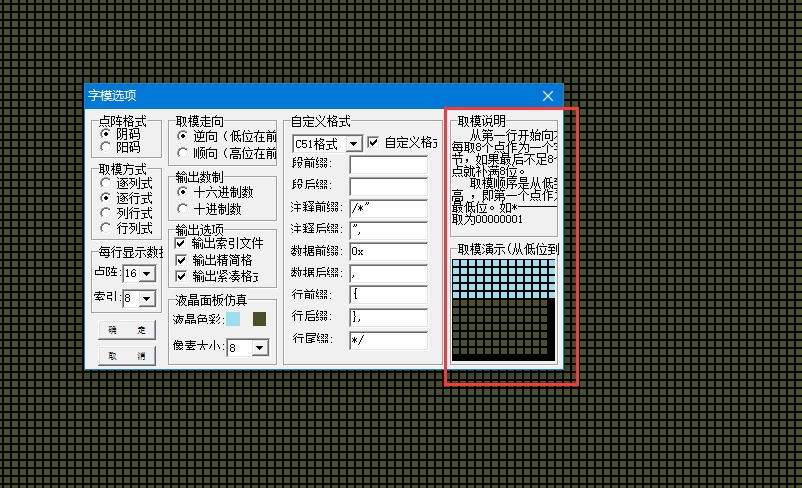Click the 段前缀 input field
This screenshot has height=488, width=802.
(389, 164)
